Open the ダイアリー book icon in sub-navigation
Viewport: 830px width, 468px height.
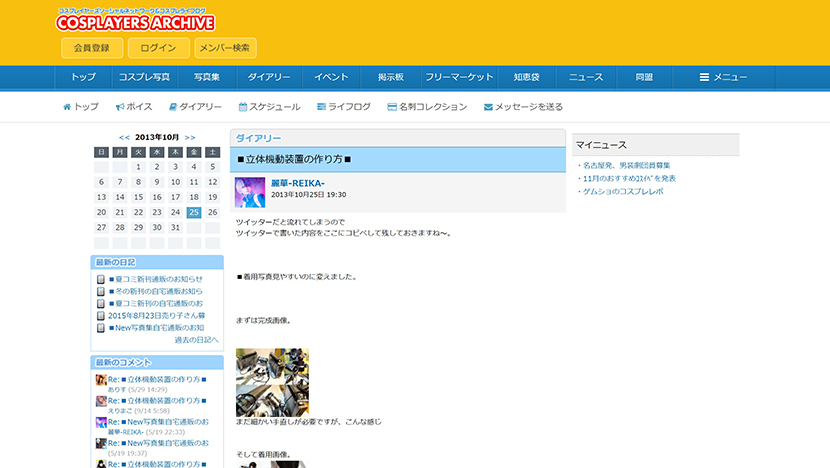173,107
